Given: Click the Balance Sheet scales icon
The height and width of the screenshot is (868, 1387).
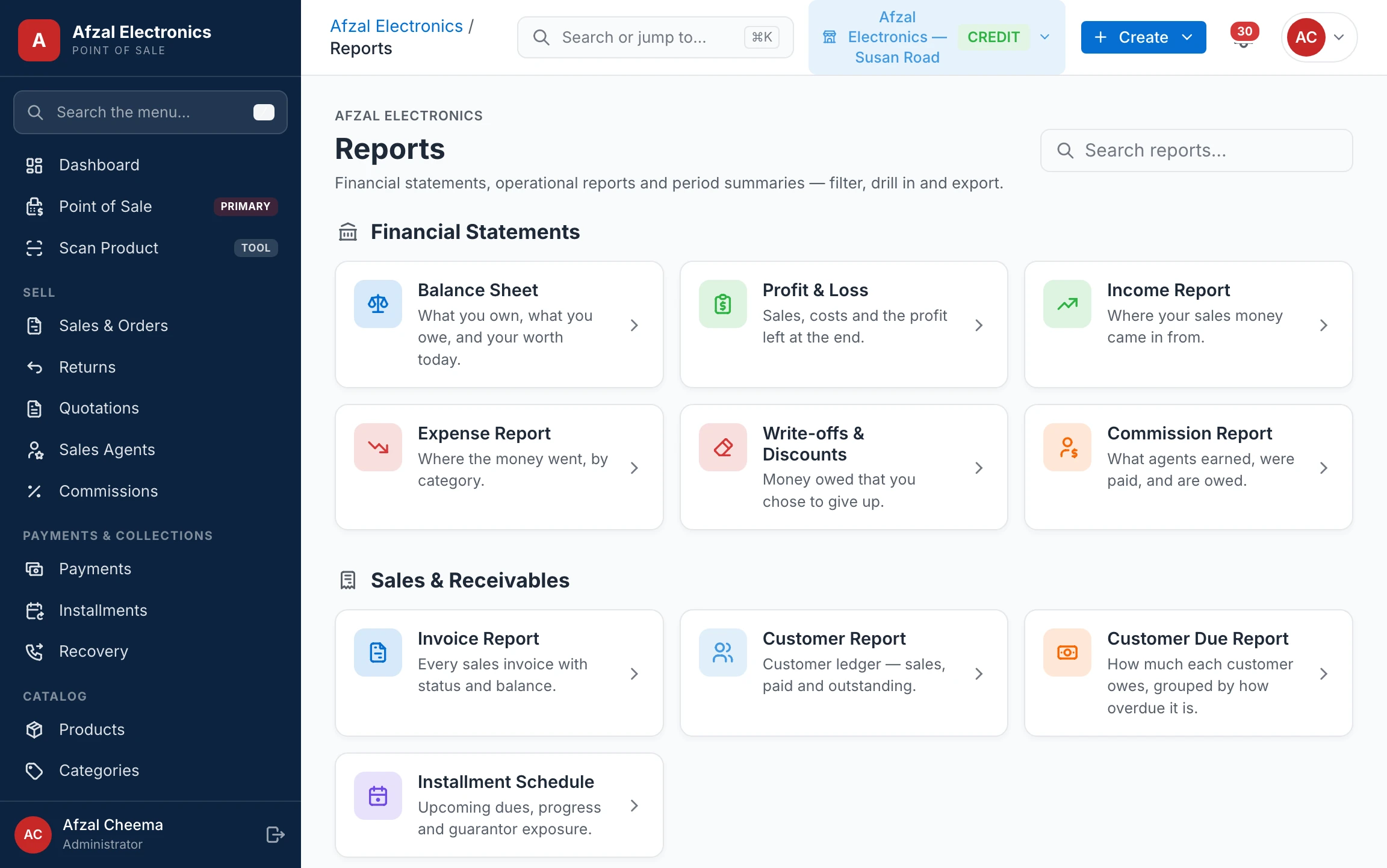Looking at the screenshot, I should [378, 304].
